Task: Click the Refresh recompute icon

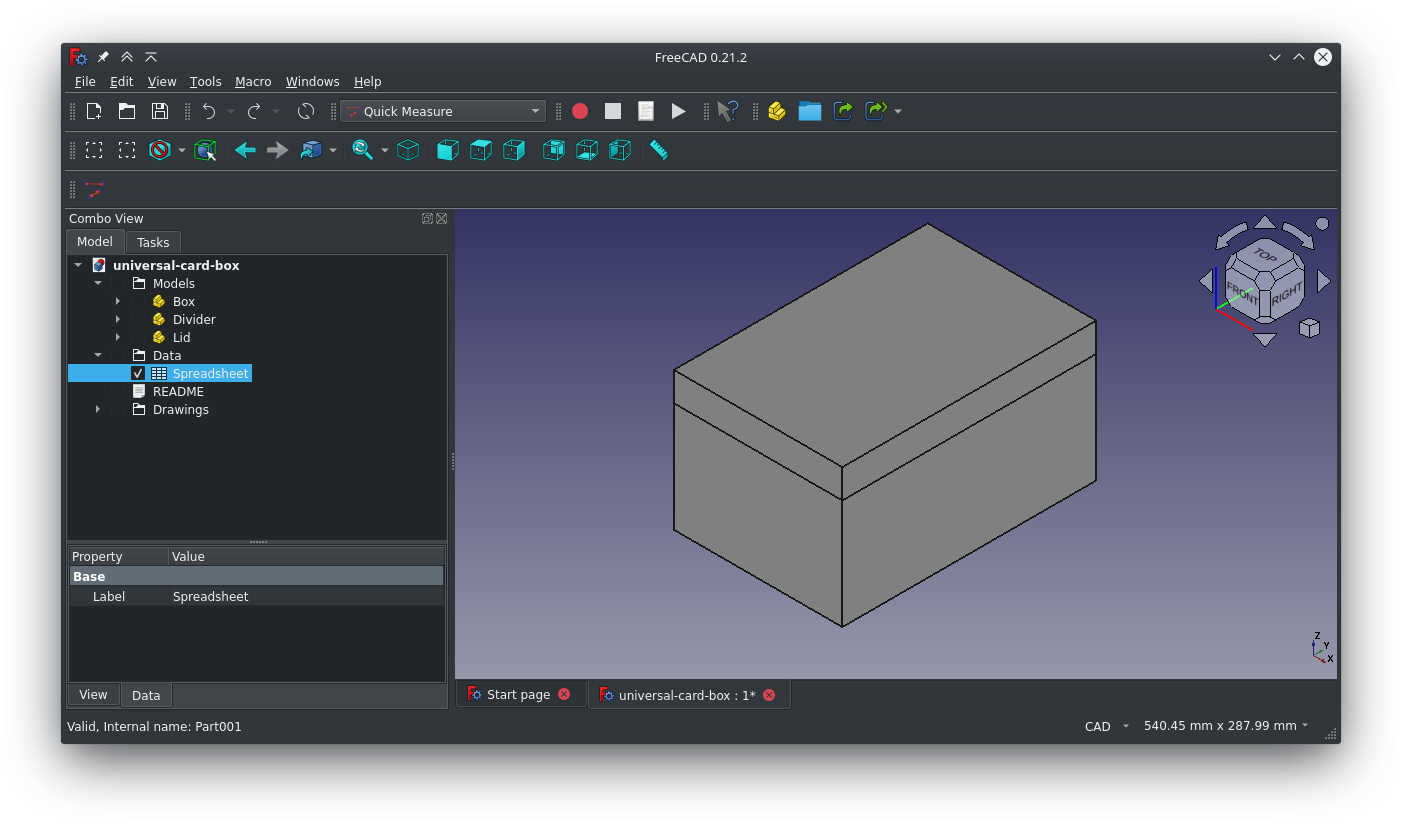Action: pyautogui.click(x=306, y=111)
